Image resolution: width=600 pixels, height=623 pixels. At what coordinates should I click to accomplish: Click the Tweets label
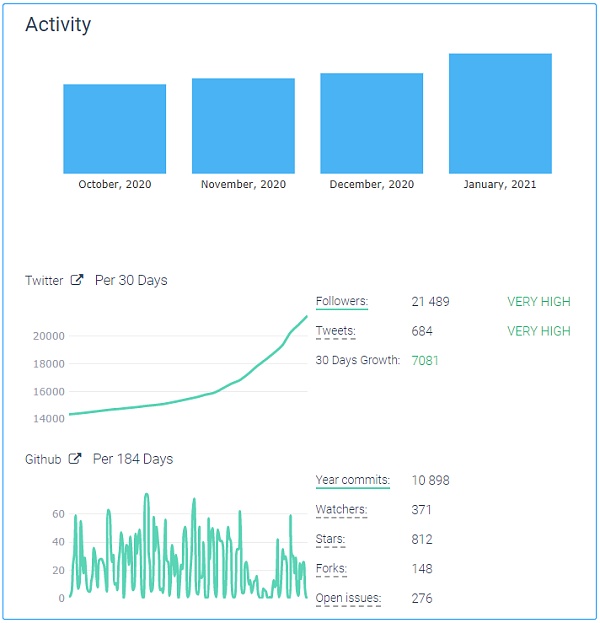(335, 331)
